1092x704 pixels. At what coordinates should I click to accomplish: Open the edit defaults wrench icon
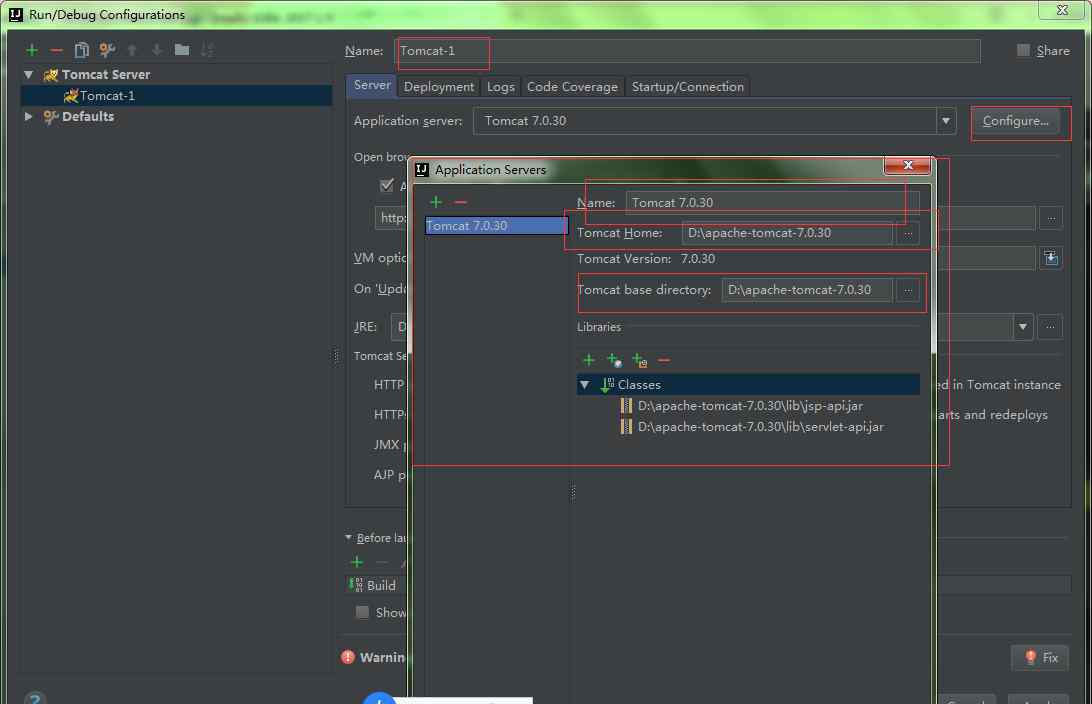pyautogui.click(x=107, y=50)
